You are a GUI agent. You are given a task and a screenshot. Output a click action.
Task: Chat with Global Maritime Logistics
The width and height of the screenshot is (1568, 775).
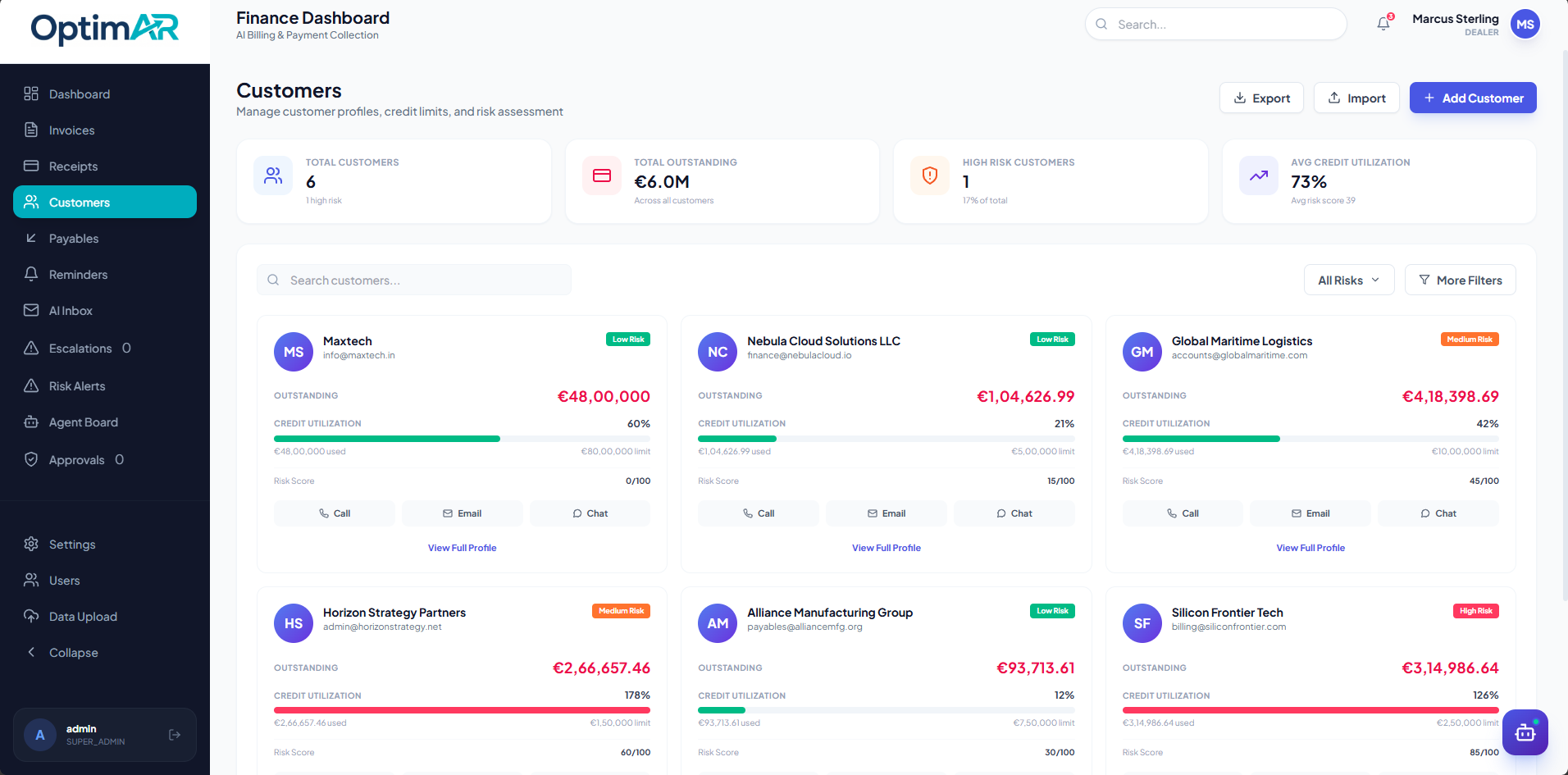click(x=1438, y=513)
